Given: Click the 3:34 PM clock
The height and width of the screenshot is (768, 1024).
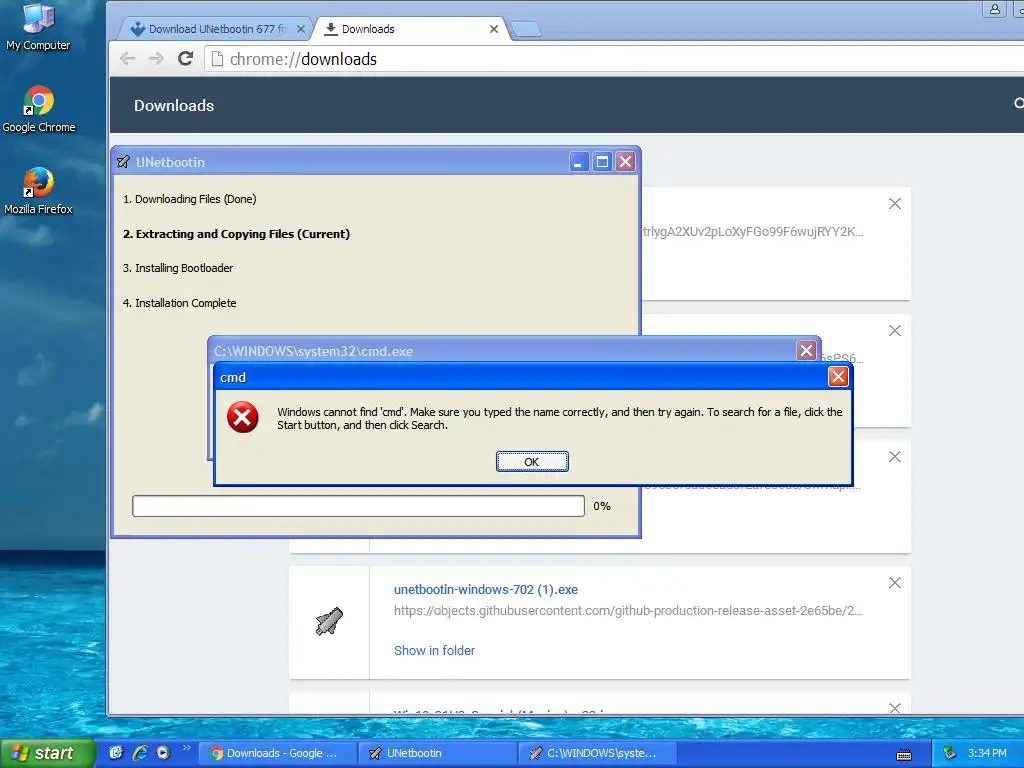Looking at the screenshot, I should [x=987, y=753].
